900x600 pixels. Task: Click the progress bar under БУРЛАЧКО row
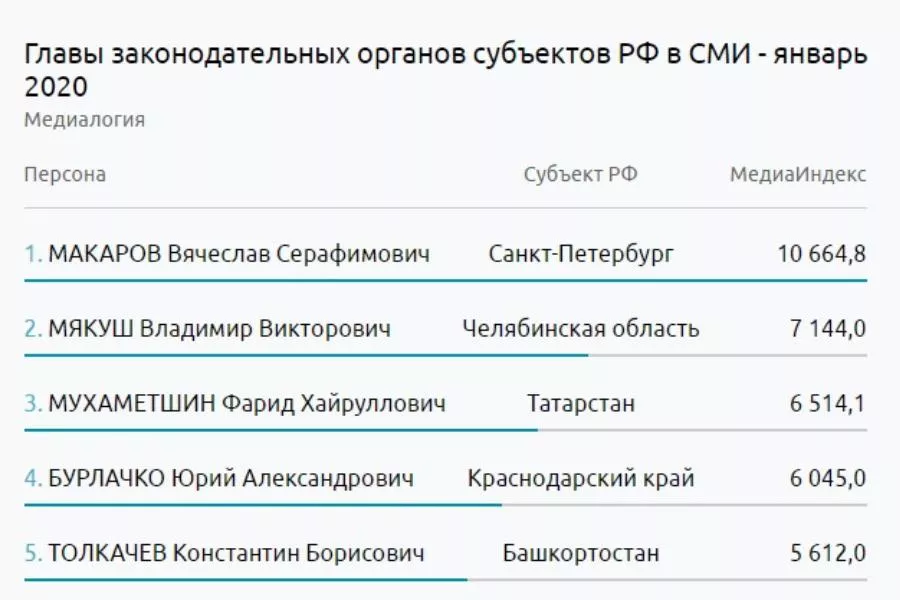click(262, 505)
